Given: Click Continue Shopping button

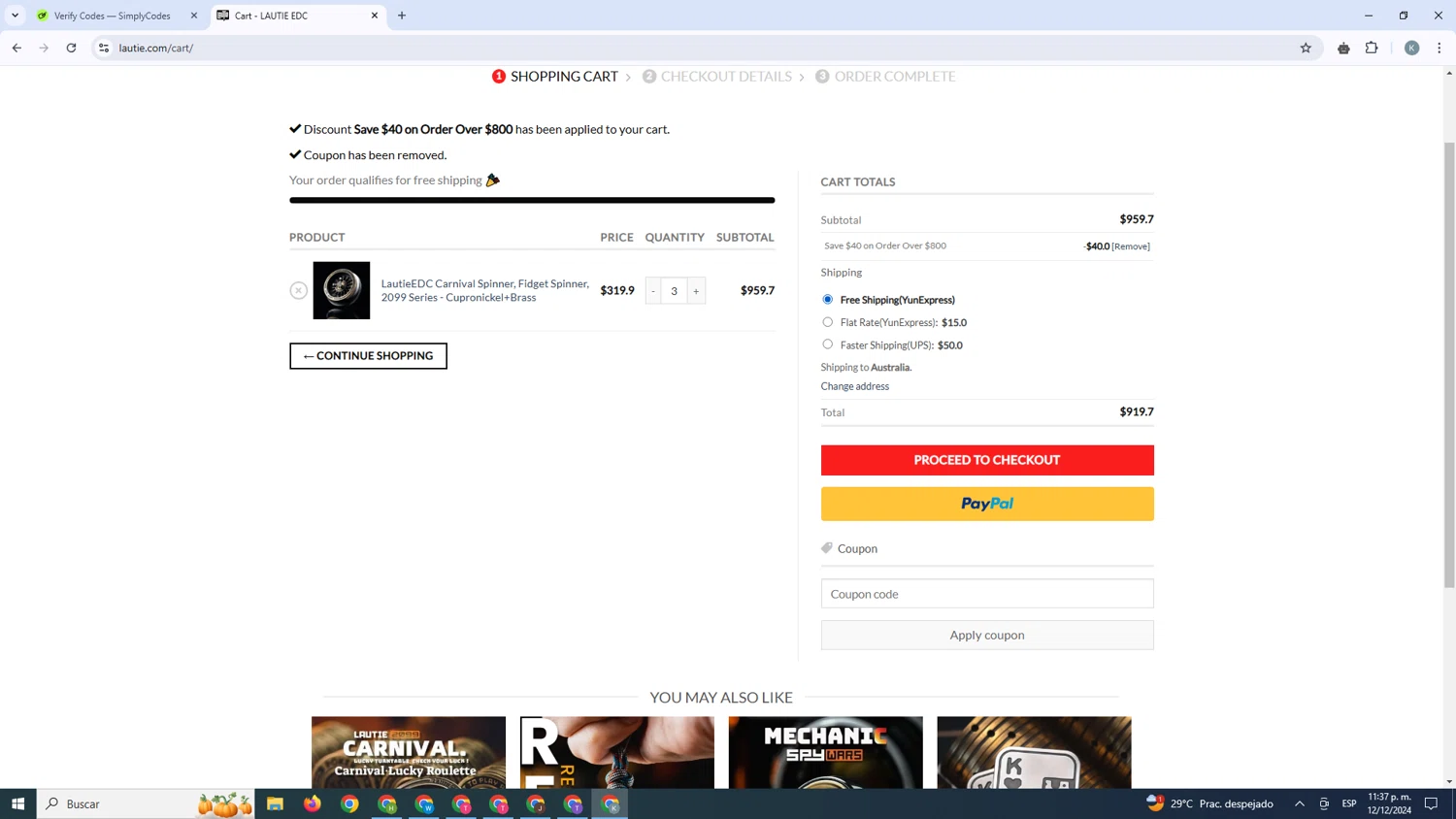Looking at the screenshot, I should click(x=368, y=356).
